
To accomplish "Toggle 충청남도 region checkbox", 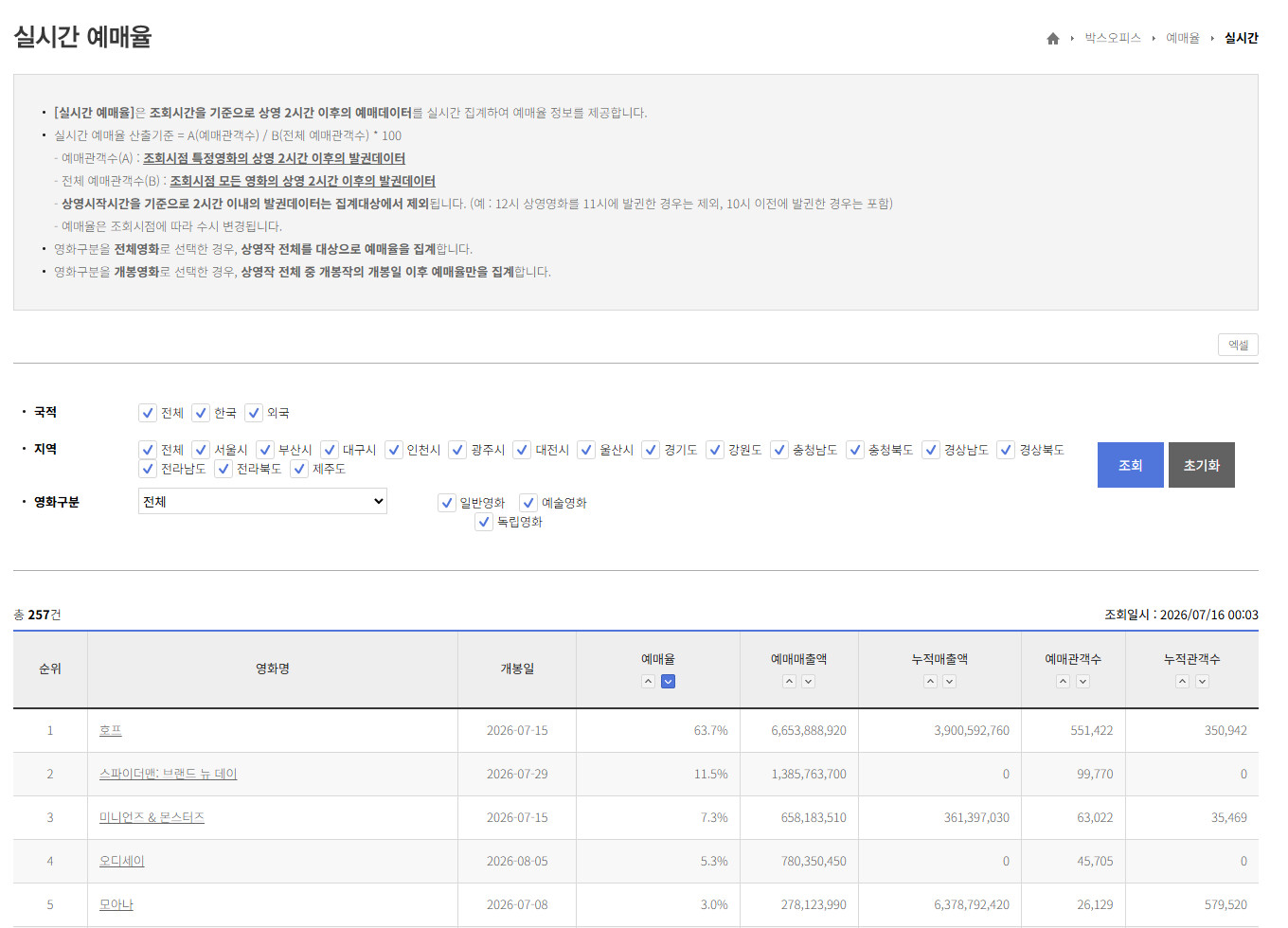I will (779, 450).
